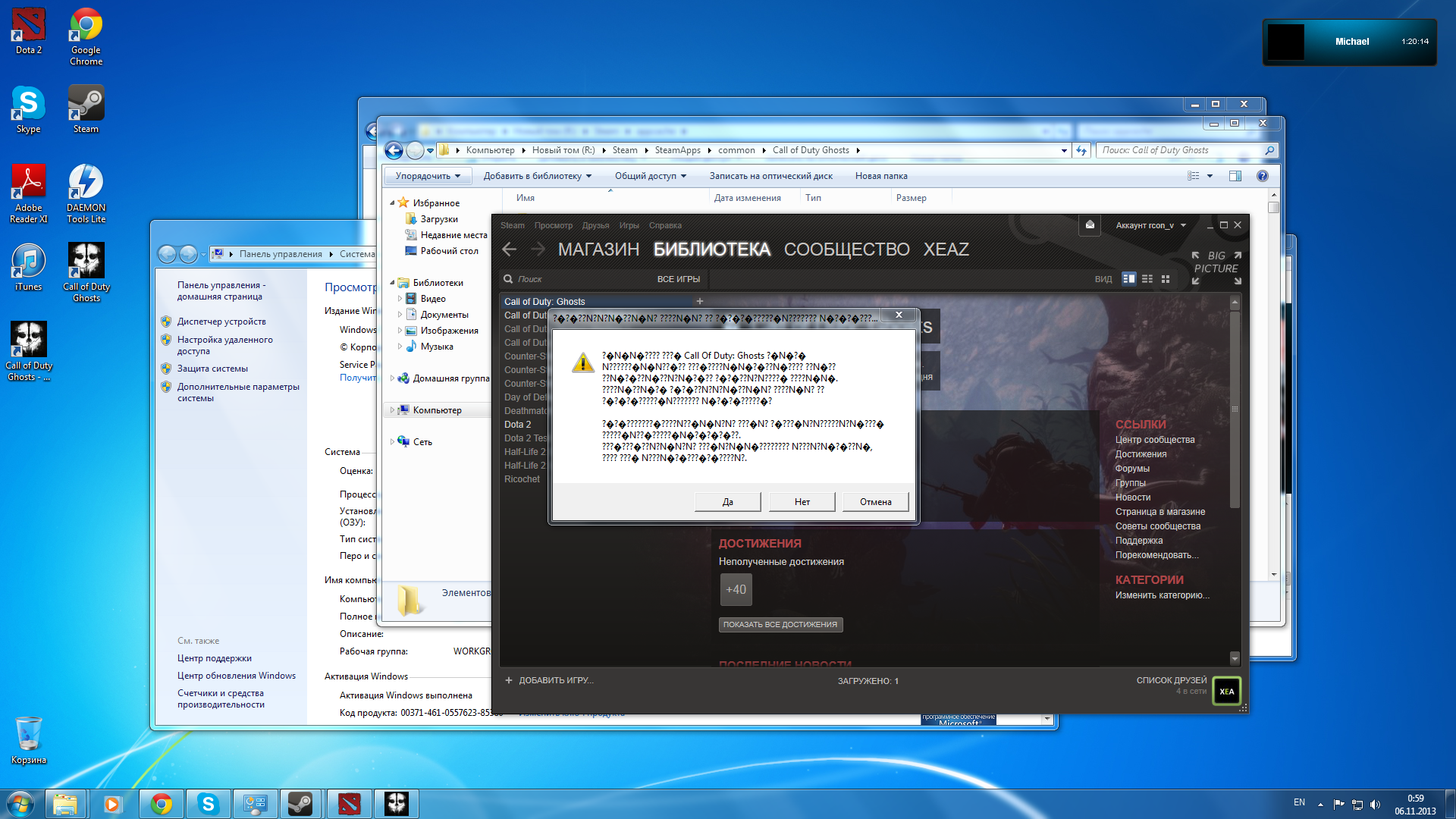Switch to СООБЩЕСТВО tab
The height and width of the screenshot is (819, 1456).
coord(846,249)
